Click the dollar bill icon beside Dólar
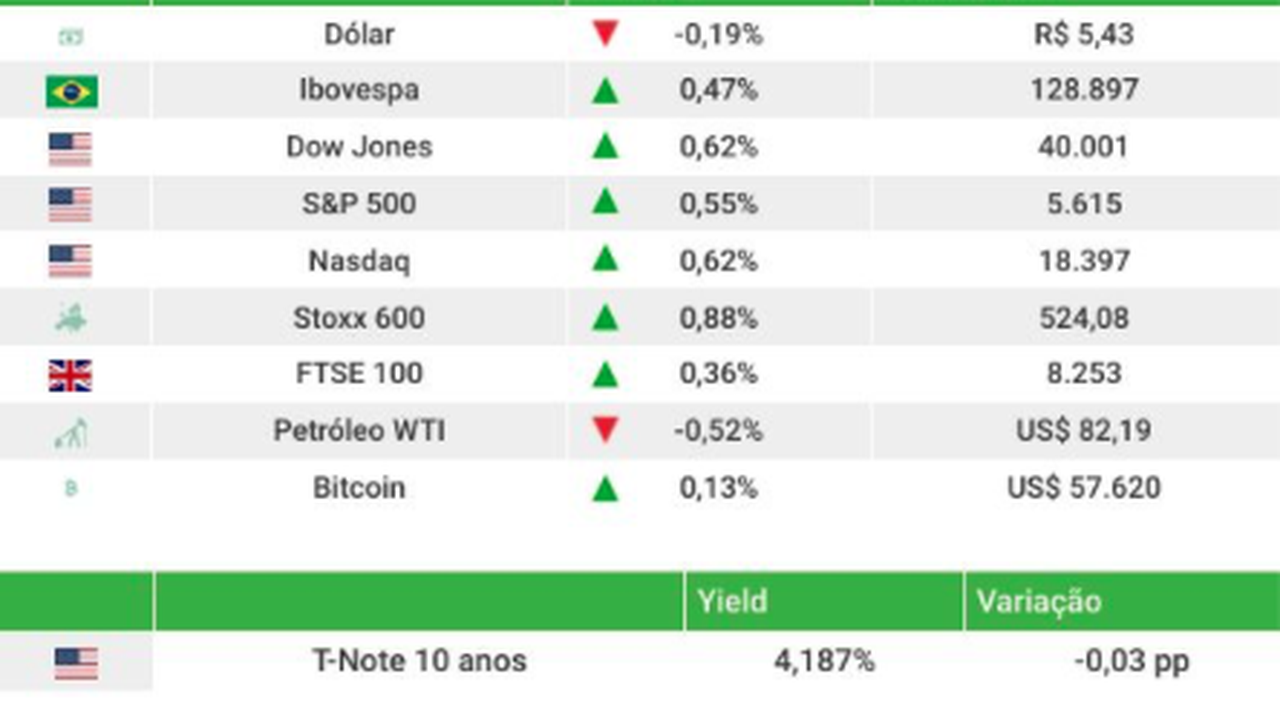 click(x=71, y=36)
